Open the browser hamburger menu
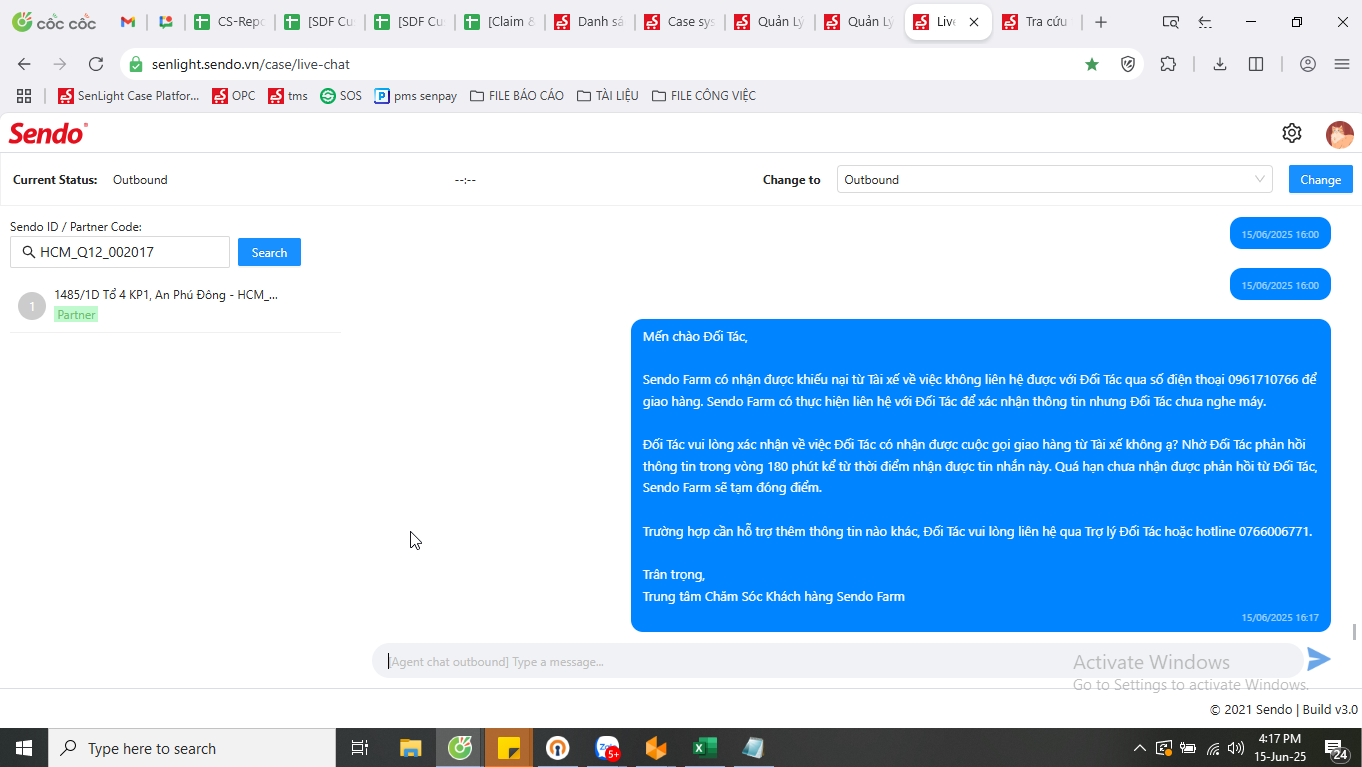Image resolution: width=1362 pixels, height=767 pixels. click(x=1342, y=64)
